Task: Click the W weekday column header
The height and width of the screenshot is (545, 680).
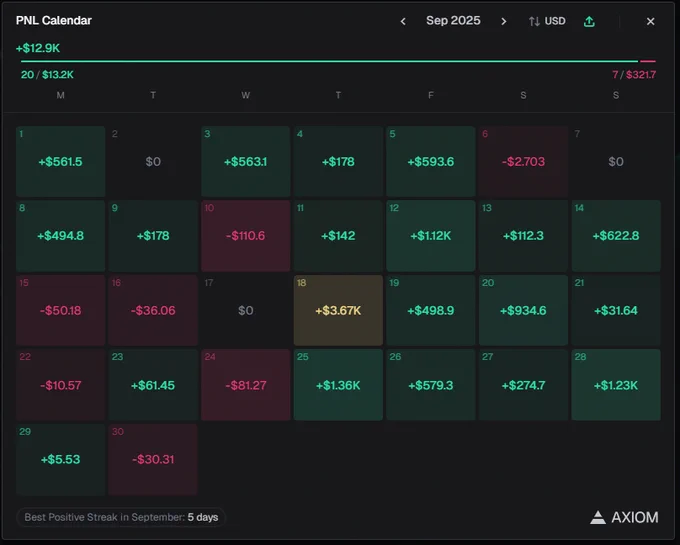Action: [x=245, y=95]
